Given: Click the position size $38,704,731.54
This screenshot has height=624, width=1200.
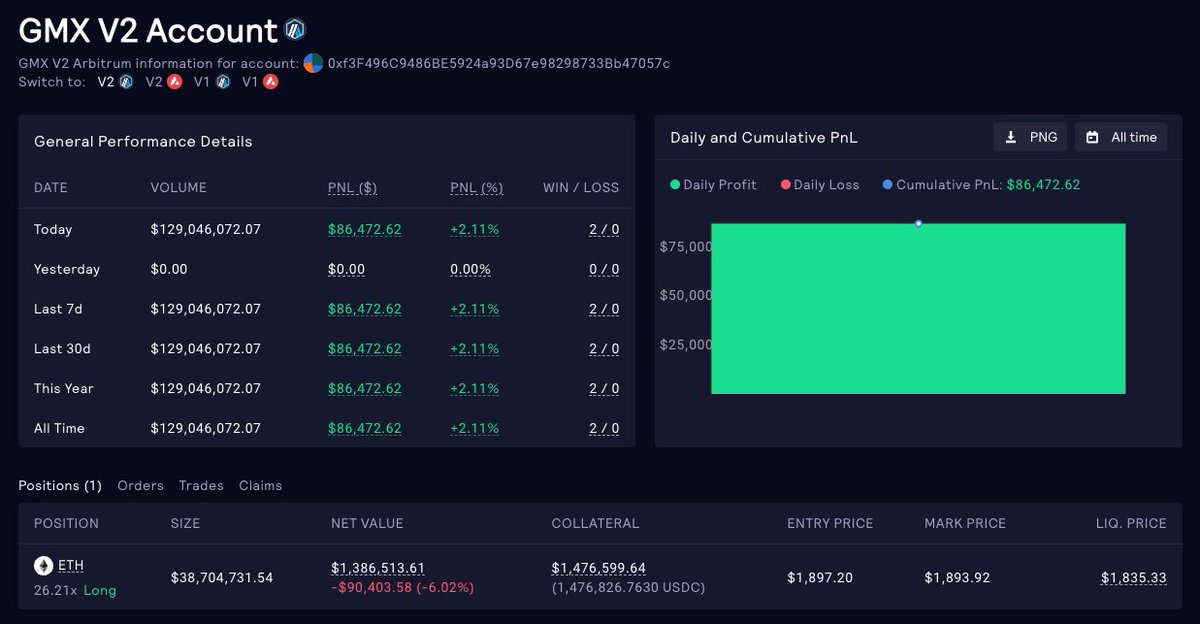Looking at the screenshot, I should [222, 577].
